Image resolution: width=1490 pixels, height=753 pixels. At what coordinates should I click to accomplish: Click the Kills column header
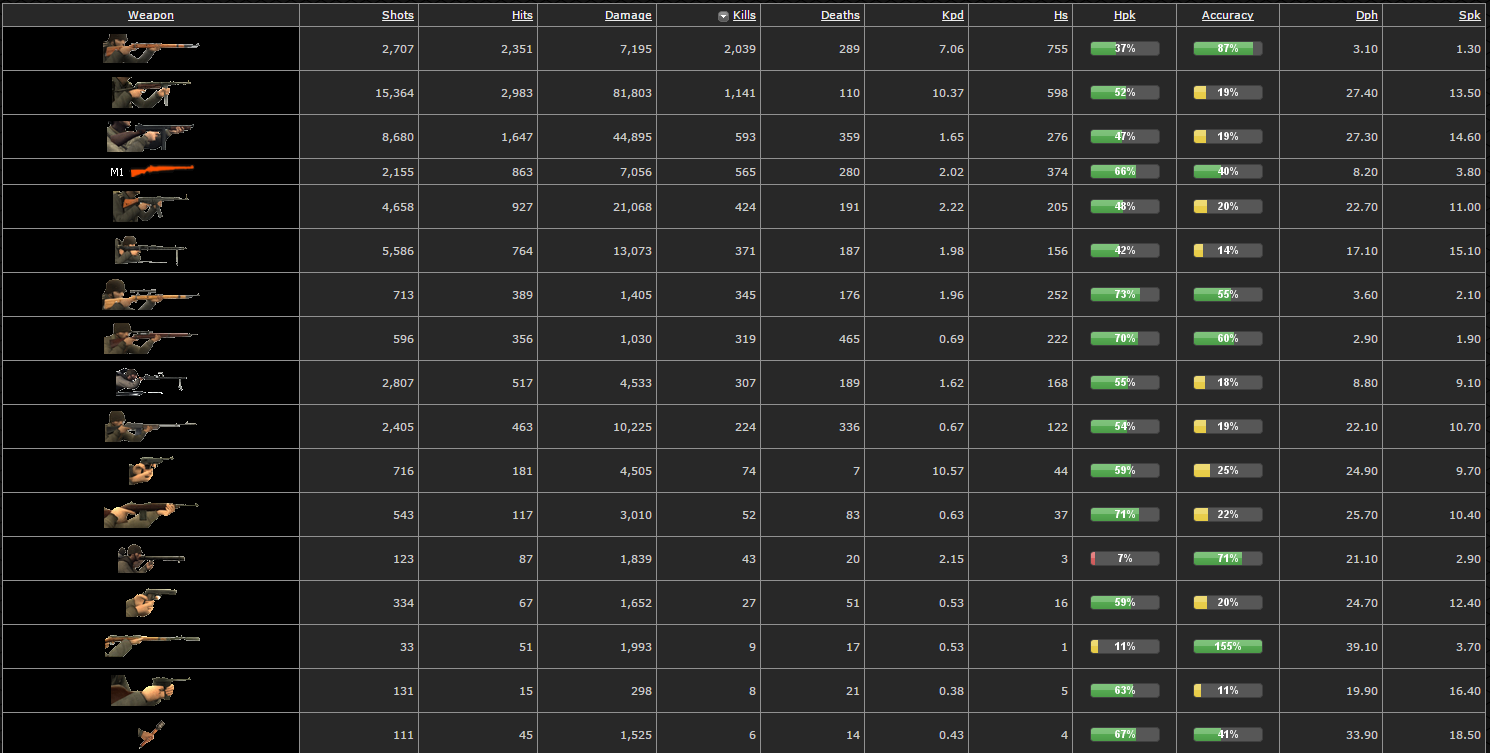744,15
